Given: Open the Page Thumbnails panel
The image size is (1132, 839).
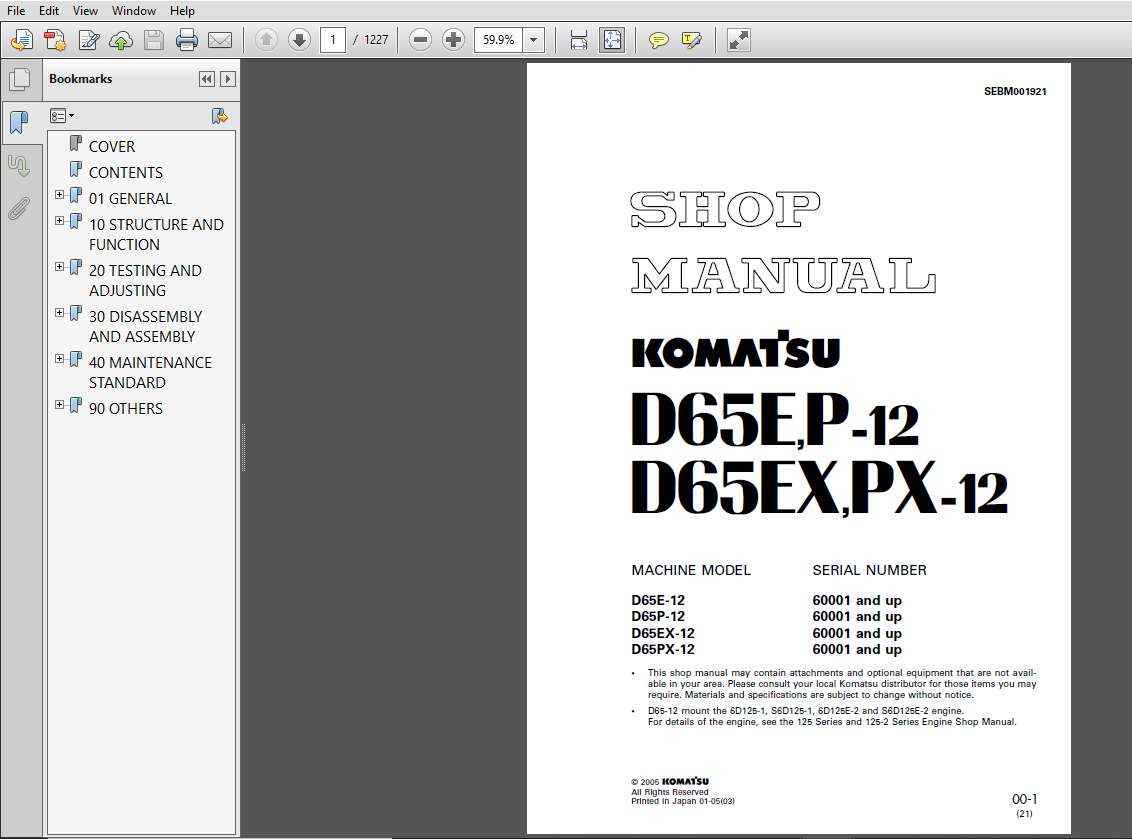Looking at the screenshot, I should (x=19, y=79).
